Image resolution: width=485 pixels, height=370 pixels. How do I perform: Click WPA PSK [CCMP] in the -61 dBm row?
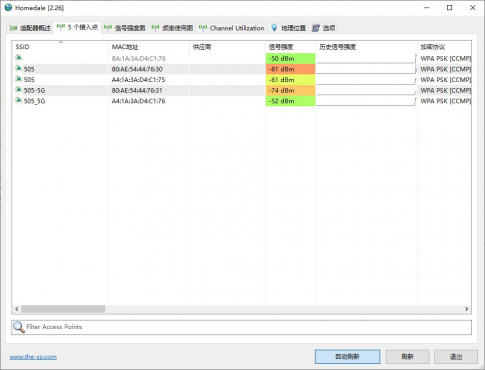pyautogui.click(x=446, y=80)
